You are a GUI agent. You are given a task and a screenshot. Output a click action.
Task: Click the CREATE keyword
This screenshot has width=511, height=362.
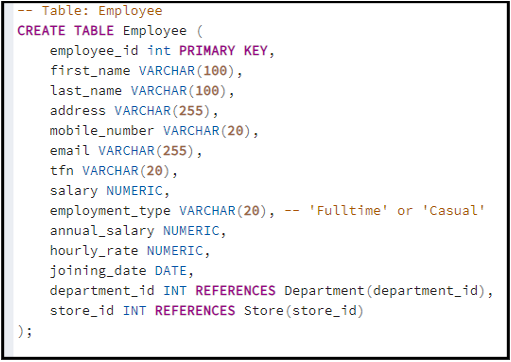click(41, 31)
